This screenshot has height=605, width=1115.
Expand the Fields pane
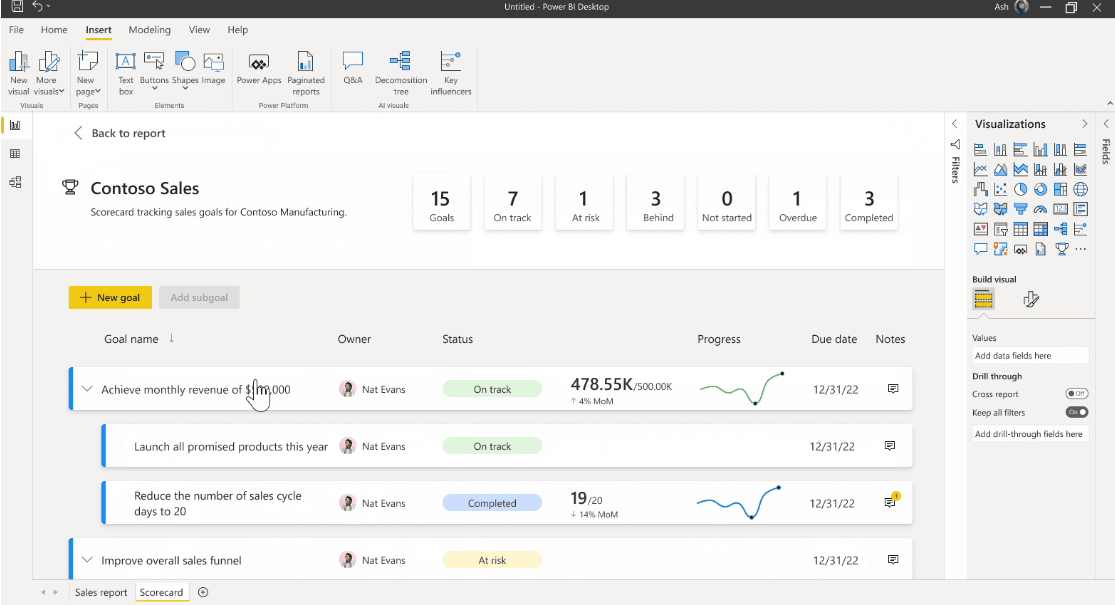[1105, 124]
